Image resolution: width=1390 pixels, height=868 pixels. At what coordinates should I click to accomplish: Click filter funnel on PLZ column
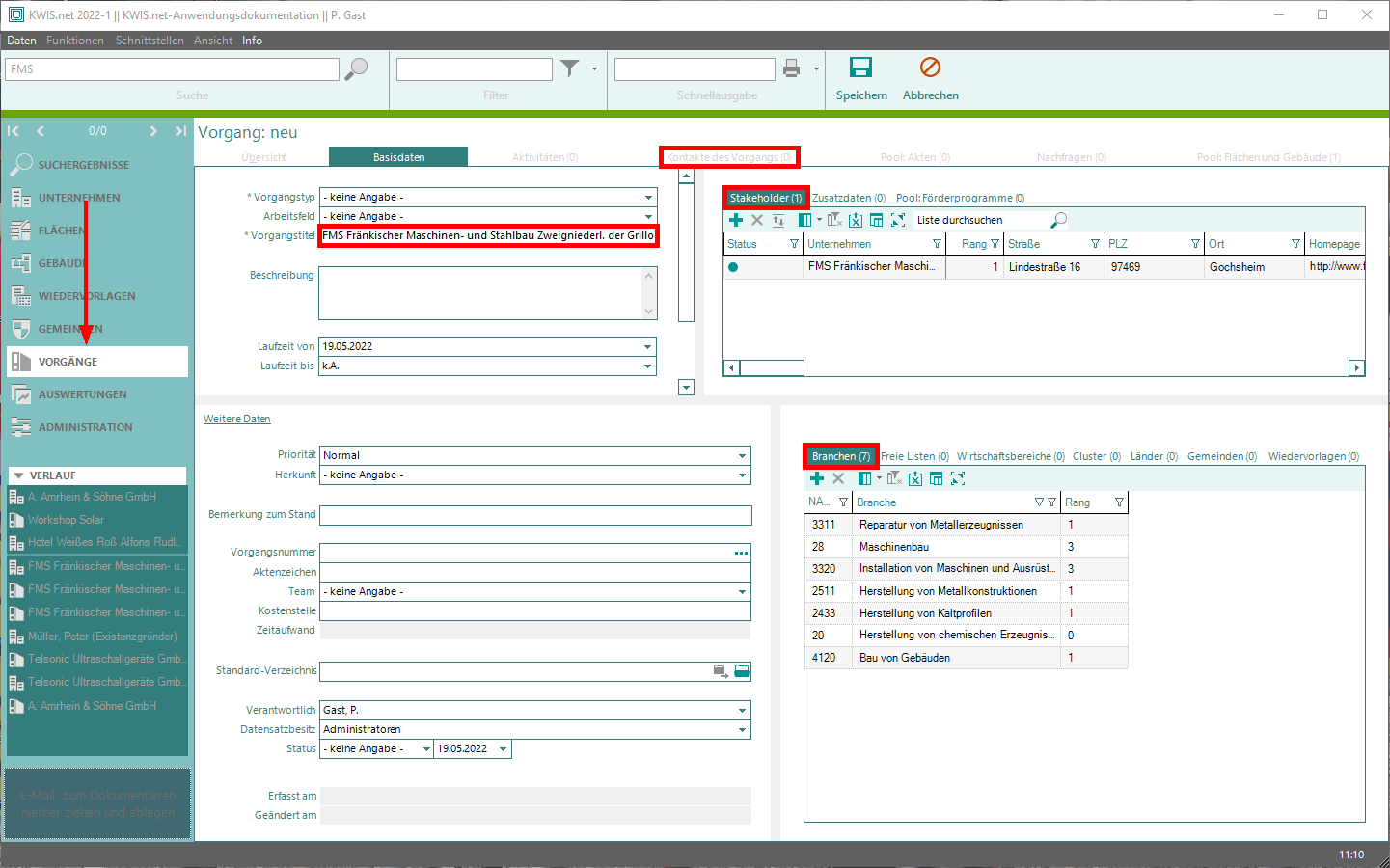point(1195,244)
